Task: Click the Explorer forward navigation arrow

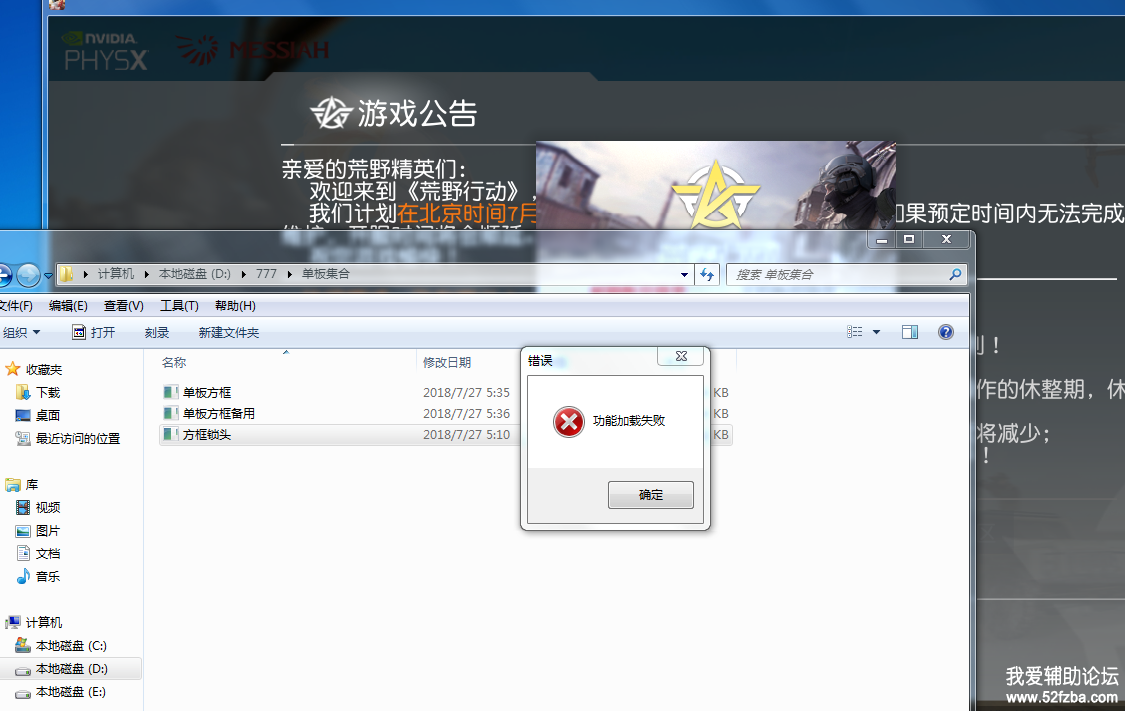Action: [x=29, y=274]
